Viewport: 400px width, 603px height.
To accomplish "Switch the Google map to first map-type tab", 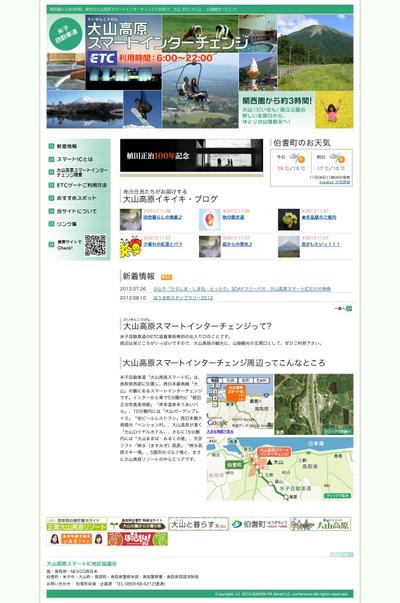I will pos(215,380).
